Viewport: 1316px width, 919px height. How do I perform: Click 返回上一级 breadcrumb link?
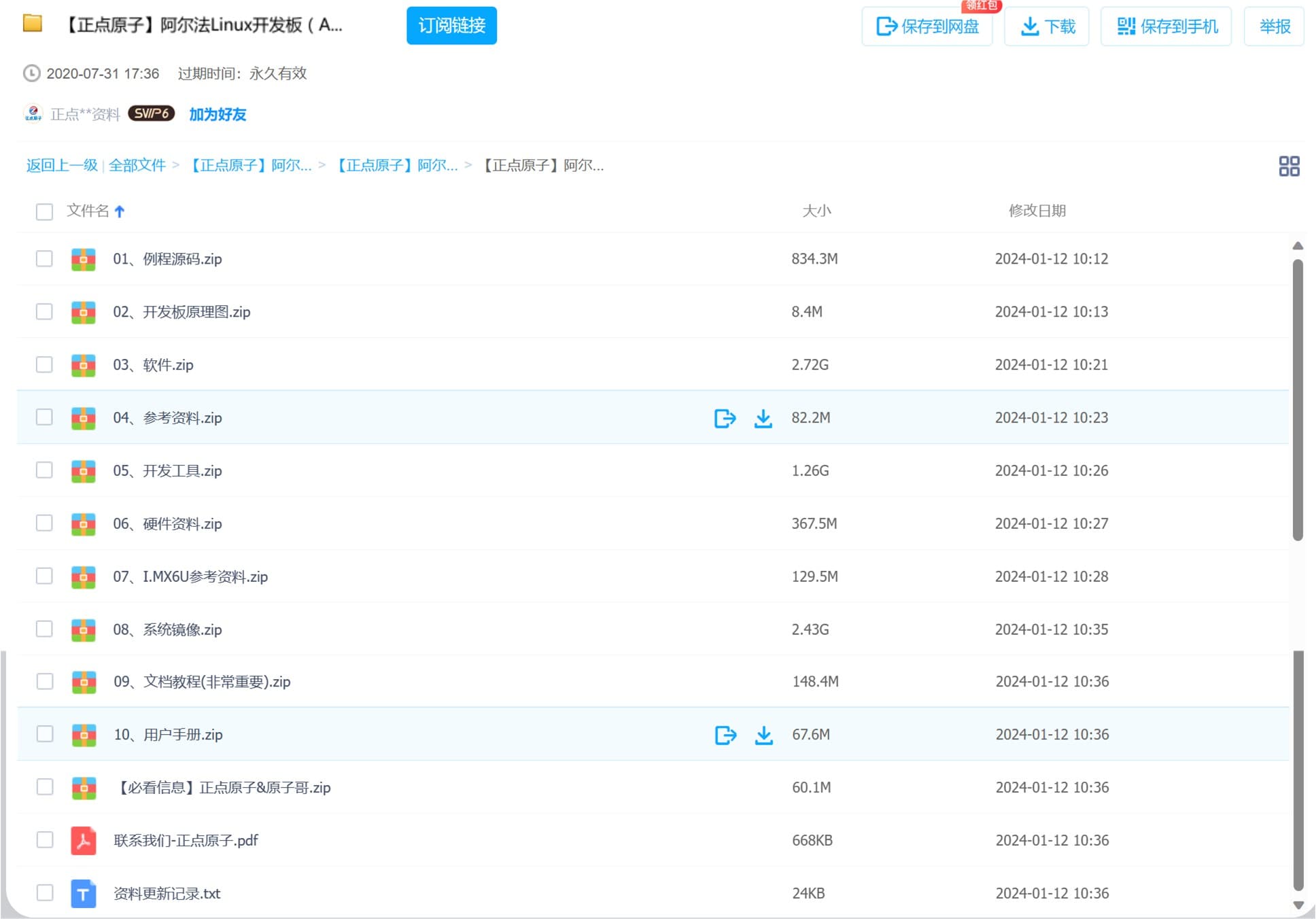point(62,165)
